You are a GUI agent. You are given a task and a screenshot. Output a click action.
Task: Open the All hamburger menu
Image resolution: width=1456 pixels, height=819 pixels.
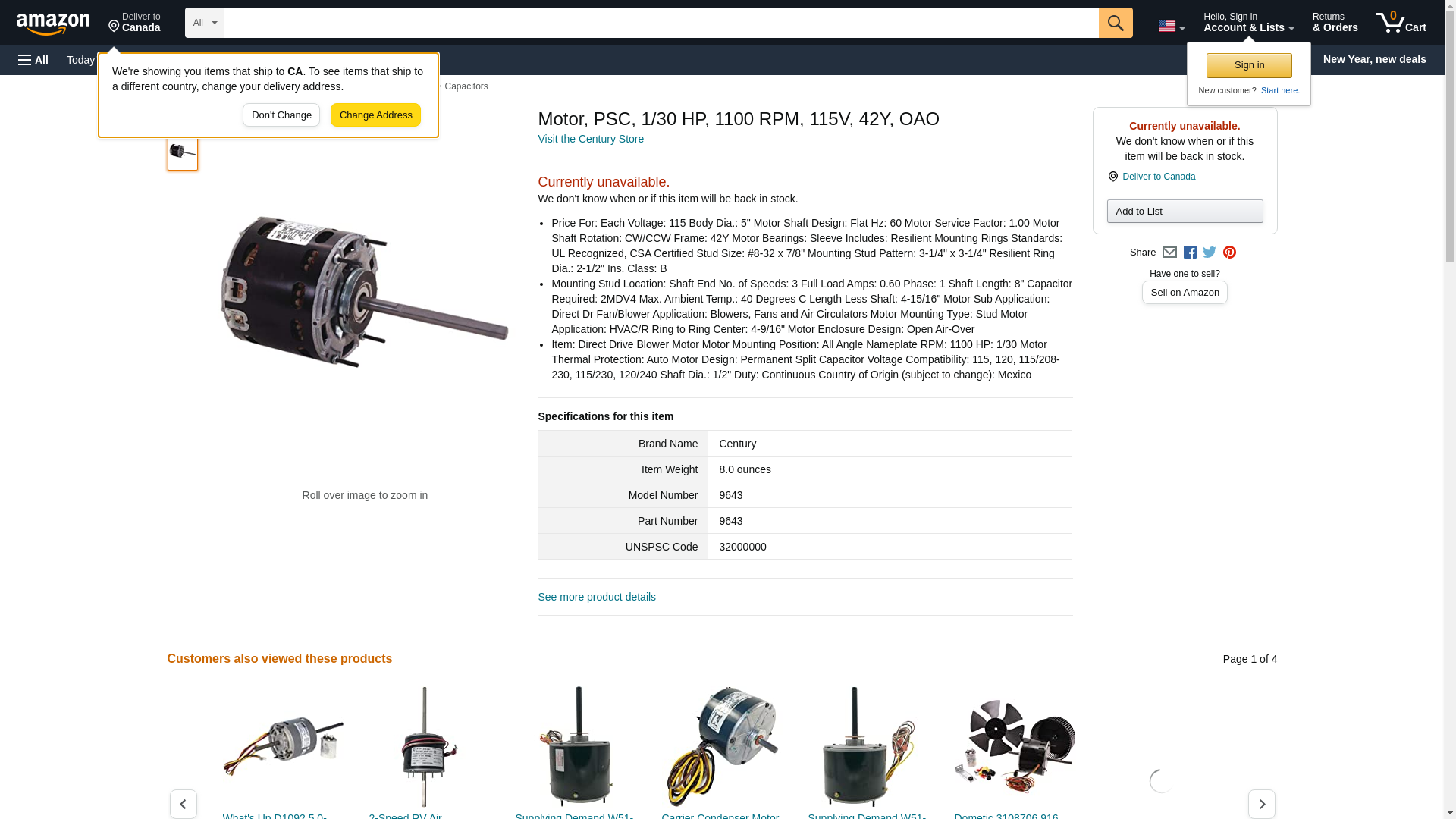[33, 60]
